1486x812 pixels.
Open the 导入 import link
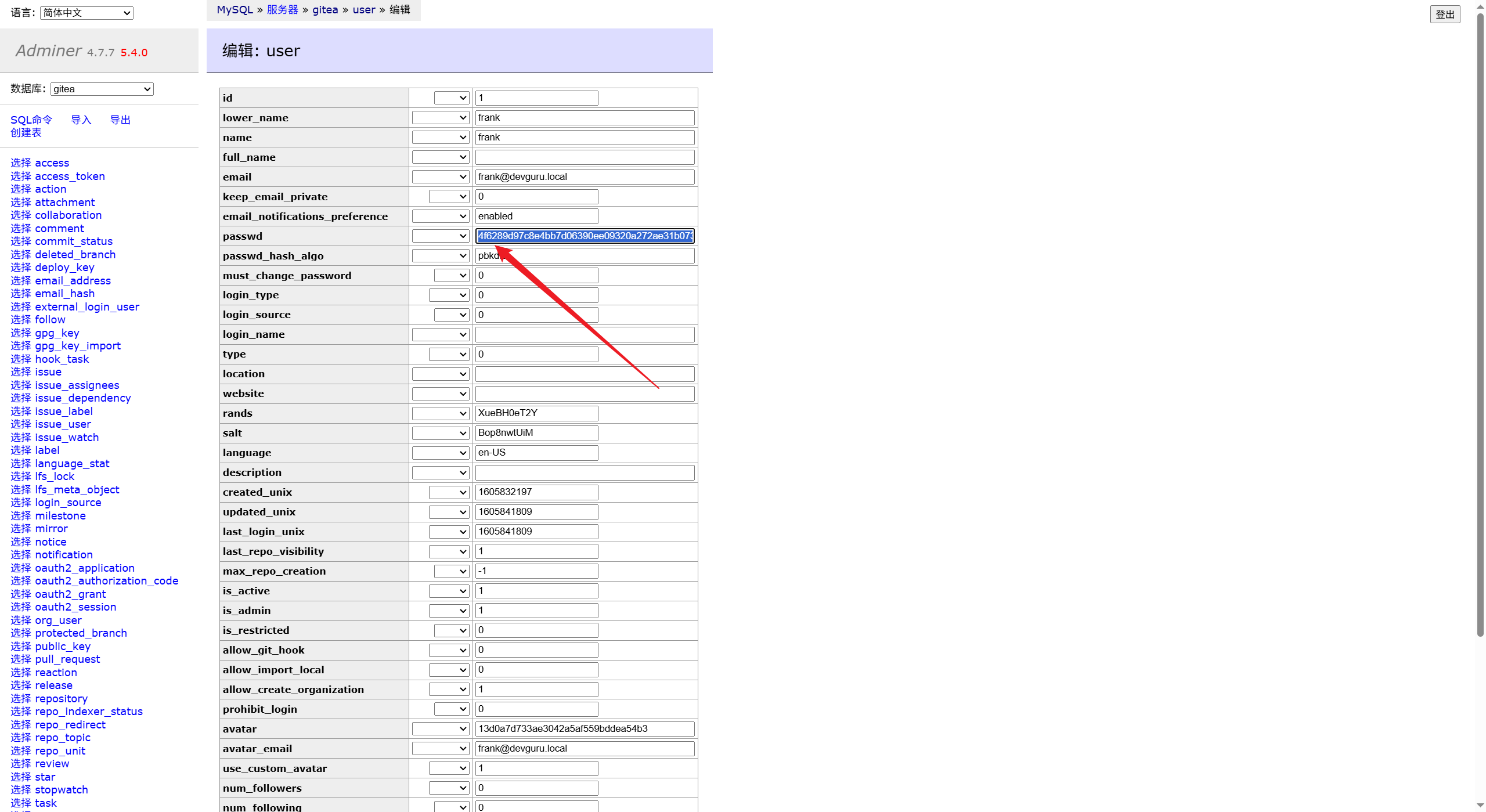click(81, 120)
